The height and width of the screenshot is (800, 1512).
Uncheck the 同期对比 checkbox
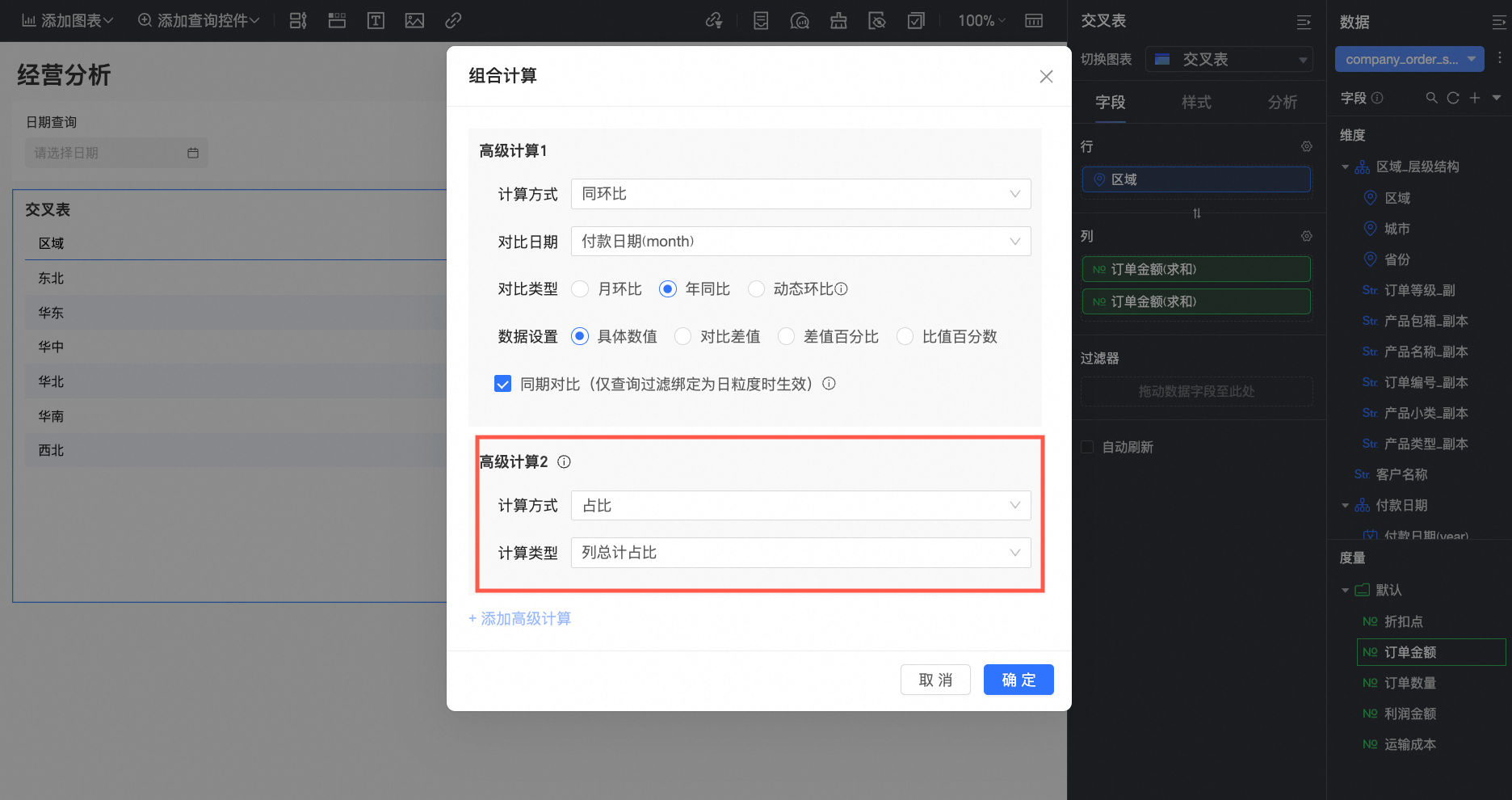pyautogui.click(x=502, y=384)
